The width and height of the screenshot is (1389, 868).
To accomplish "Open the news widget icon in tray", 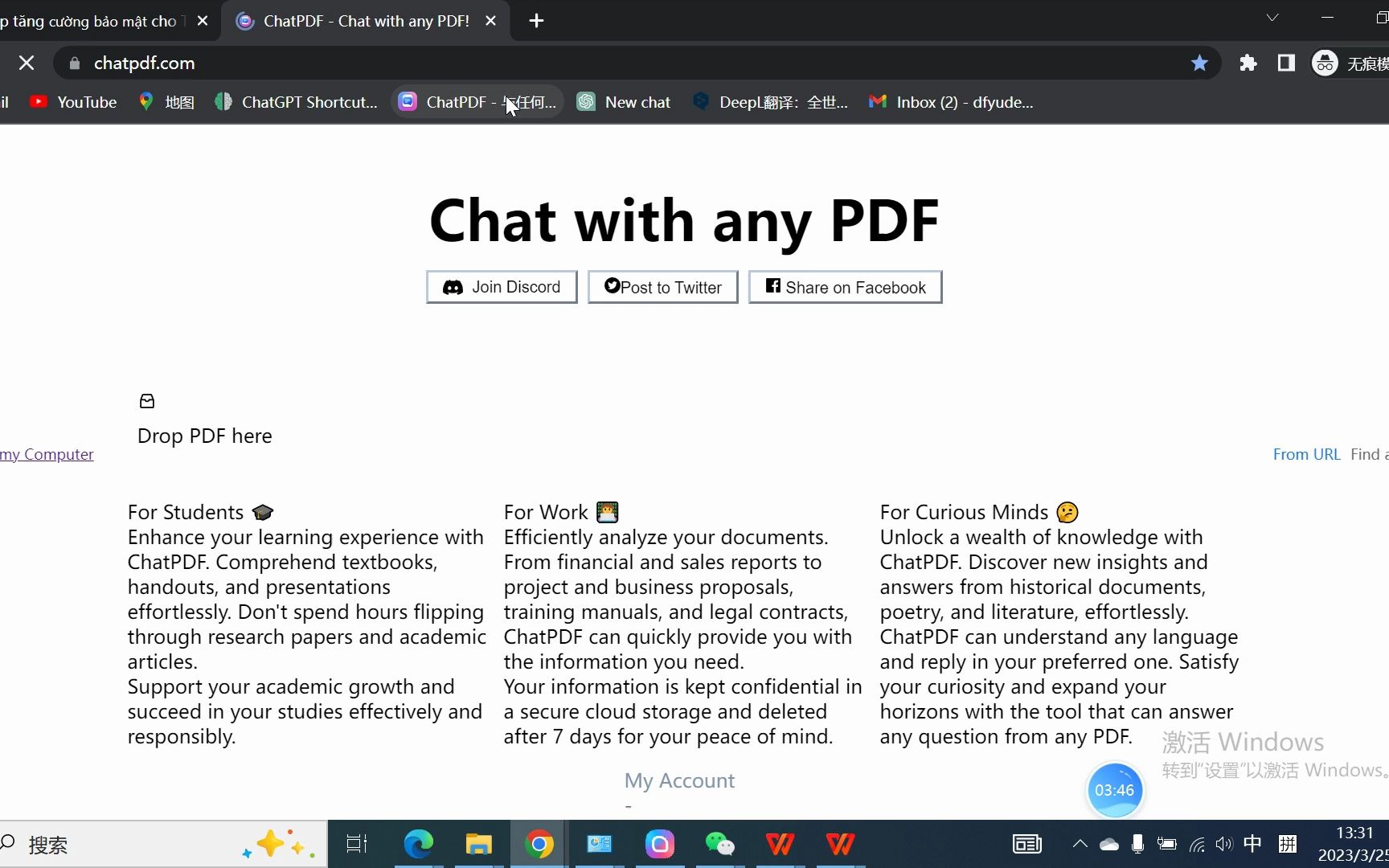I will pos(1027,844).
